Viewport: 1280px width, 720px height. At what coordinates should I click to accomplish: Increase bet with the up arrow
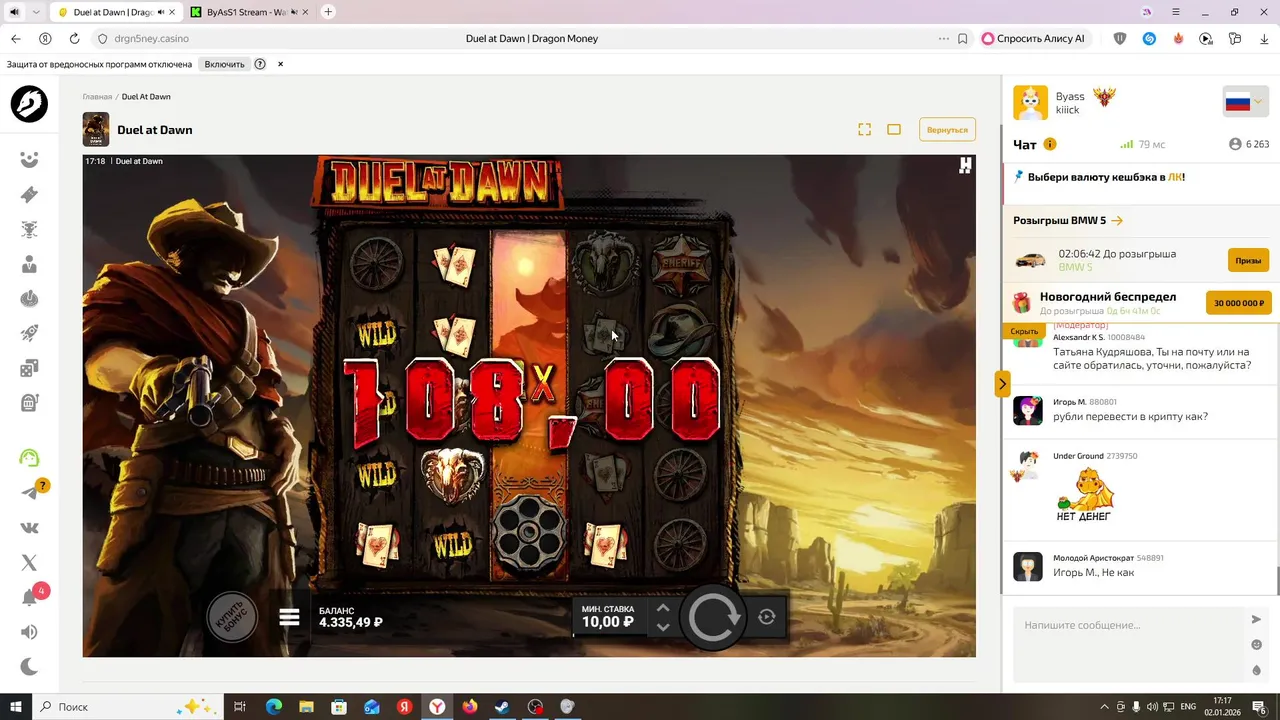point(662,607)
